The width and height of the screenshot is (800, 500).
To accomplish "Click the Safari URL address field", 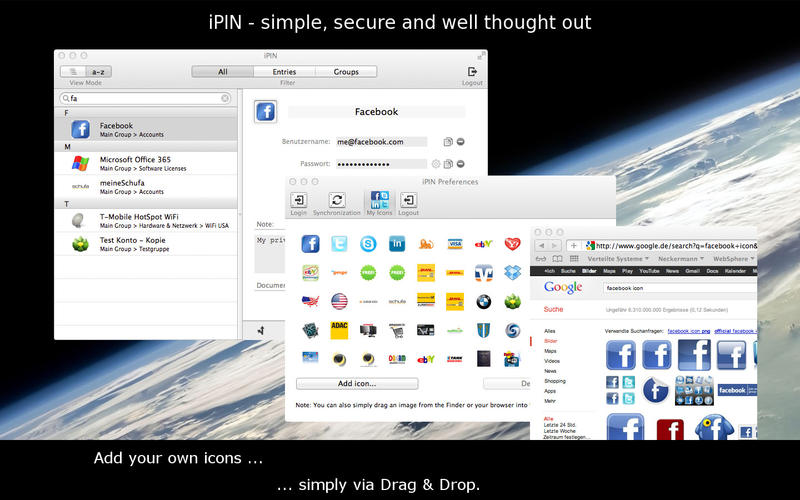I will tap(671, 245).
